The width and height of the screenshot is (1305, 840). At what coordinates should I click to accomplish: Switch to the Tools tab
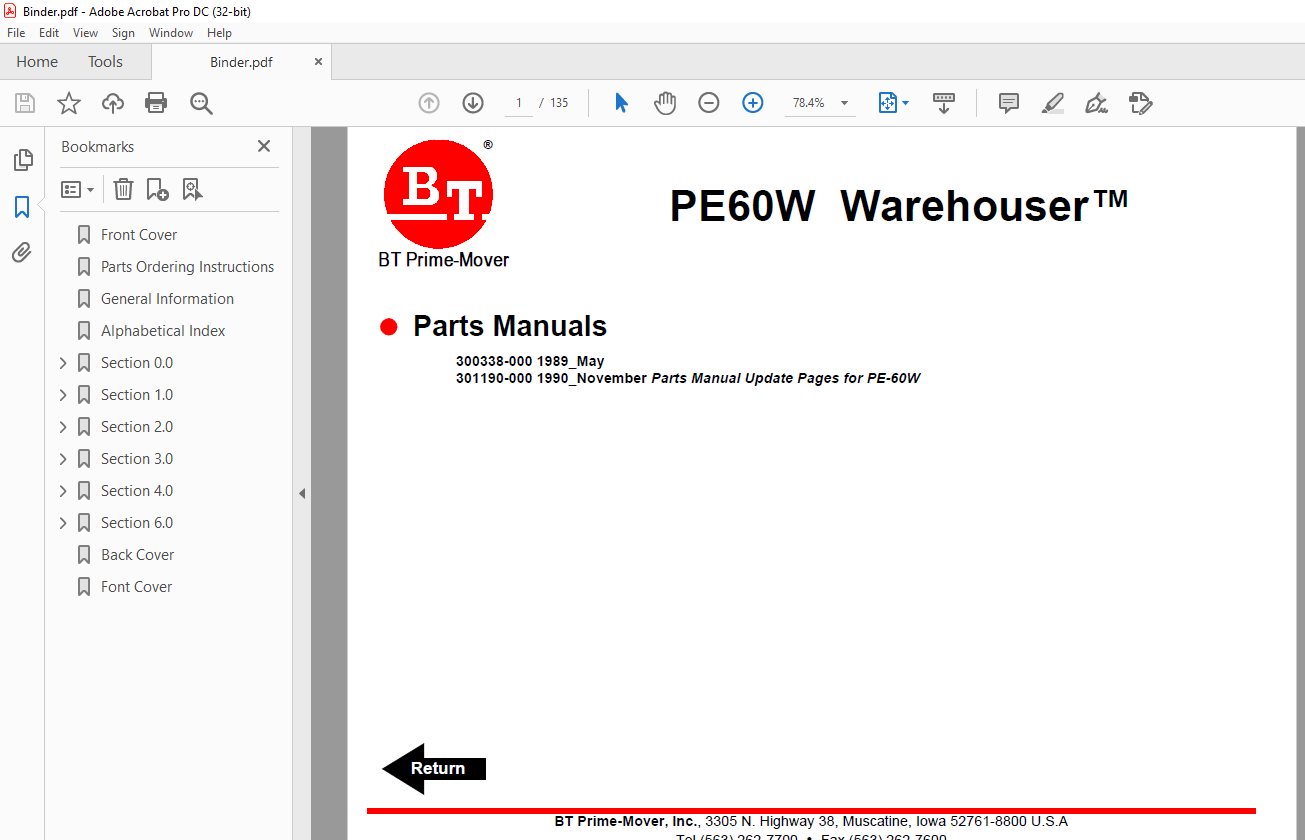point(105,61)
